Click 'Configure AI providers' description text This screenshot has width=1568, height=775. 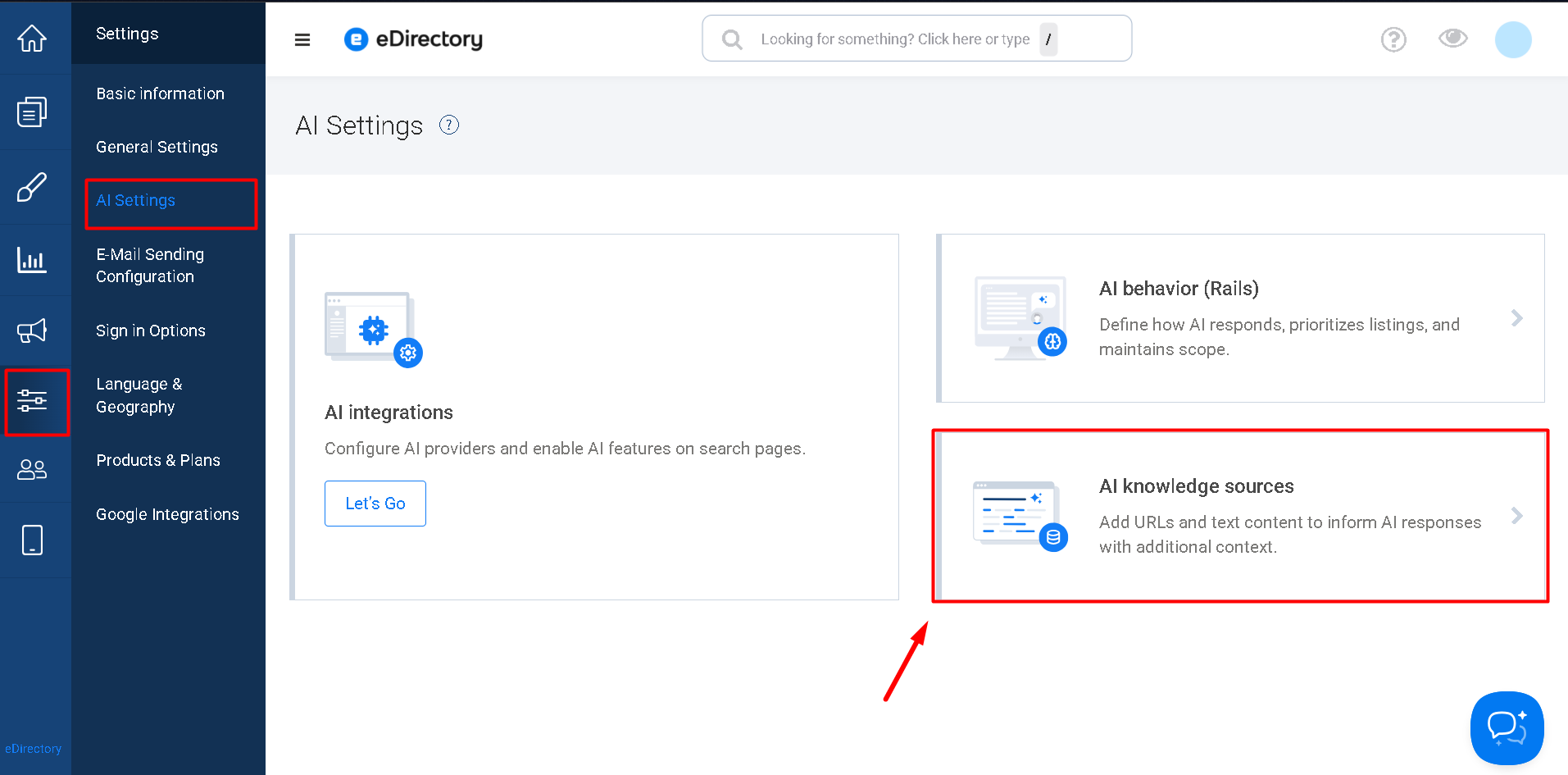[x=565, y=449]
